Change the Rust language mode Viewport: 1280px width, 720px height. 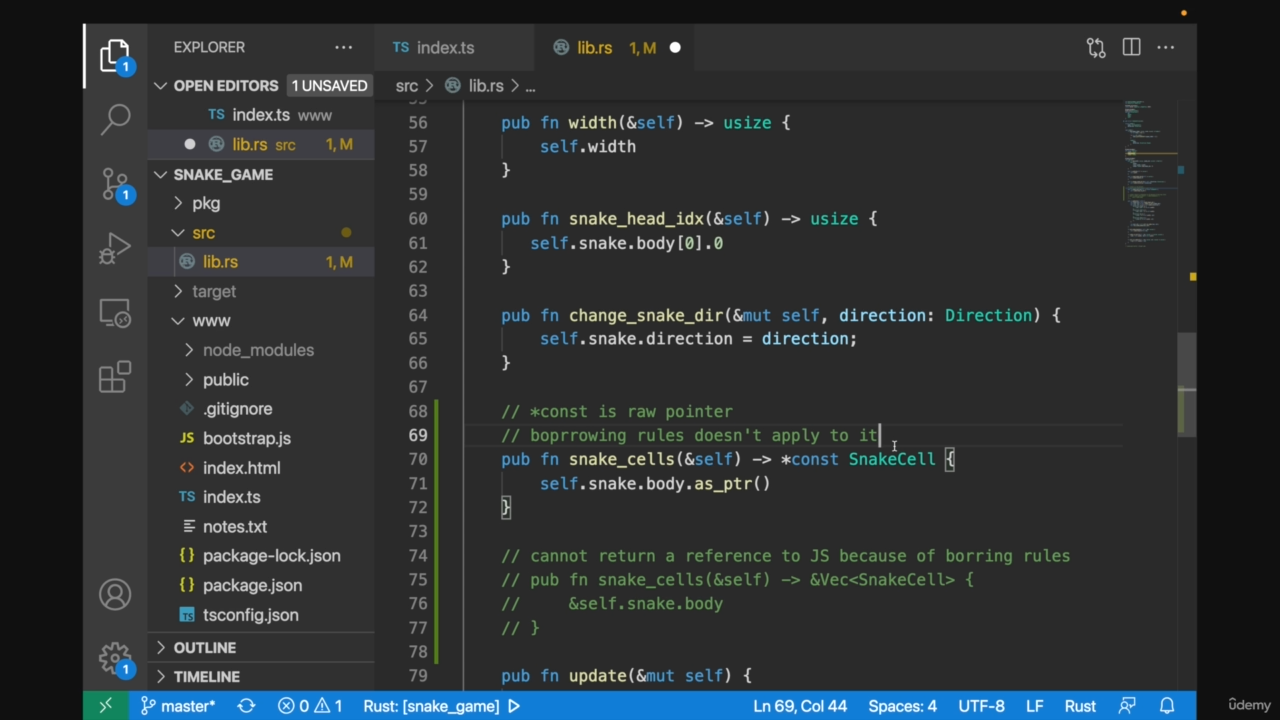click(1079, 706)
